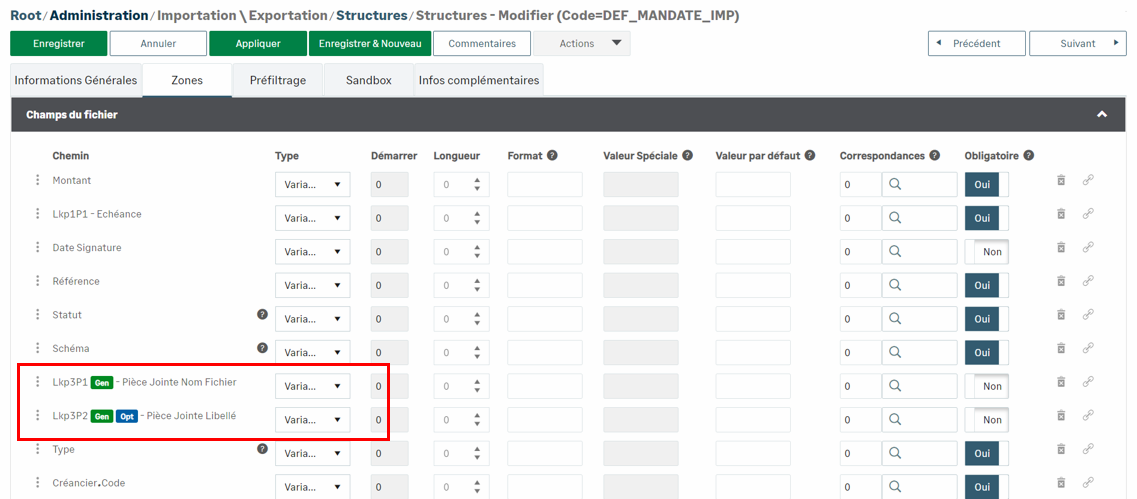
Task: Go to next record with Suivant
Action: (x=1078, y=44)
